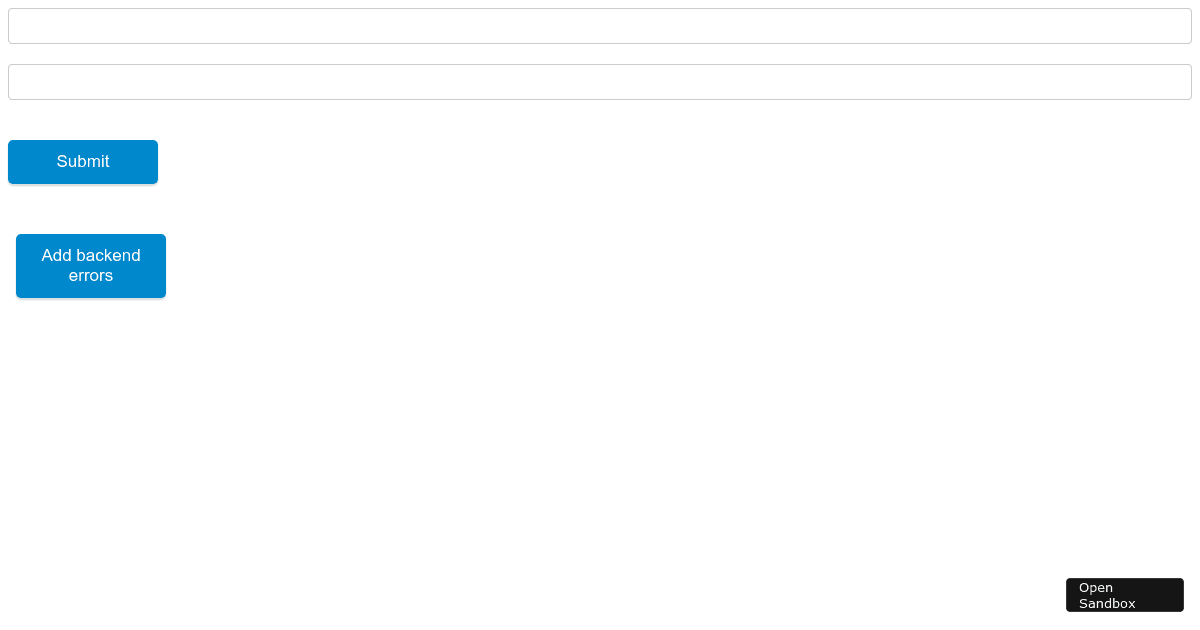
Task: Submit the form using the blue button
Action: point(83,162)
